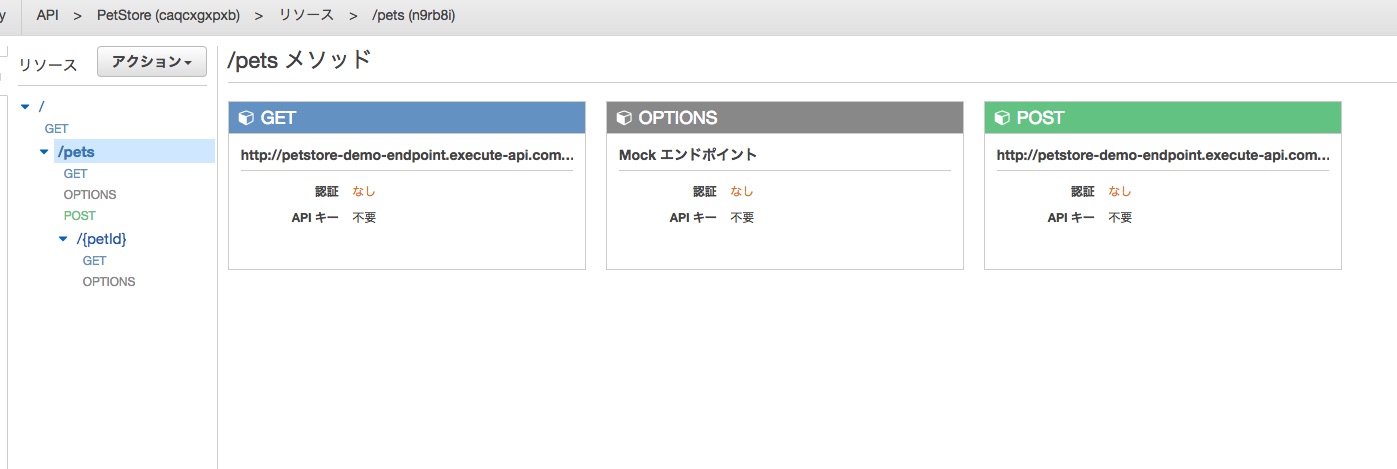1397x469 pixels.
Task: Select GET method under /{petId}
Action: point(95,261)
